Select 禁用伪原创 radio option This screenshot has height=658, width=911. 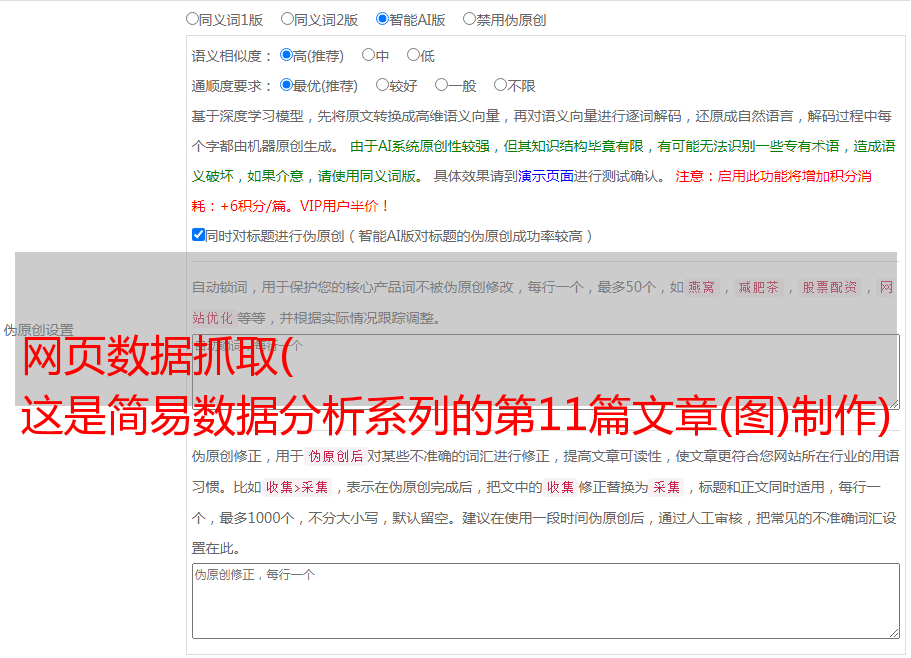[469, 19]
